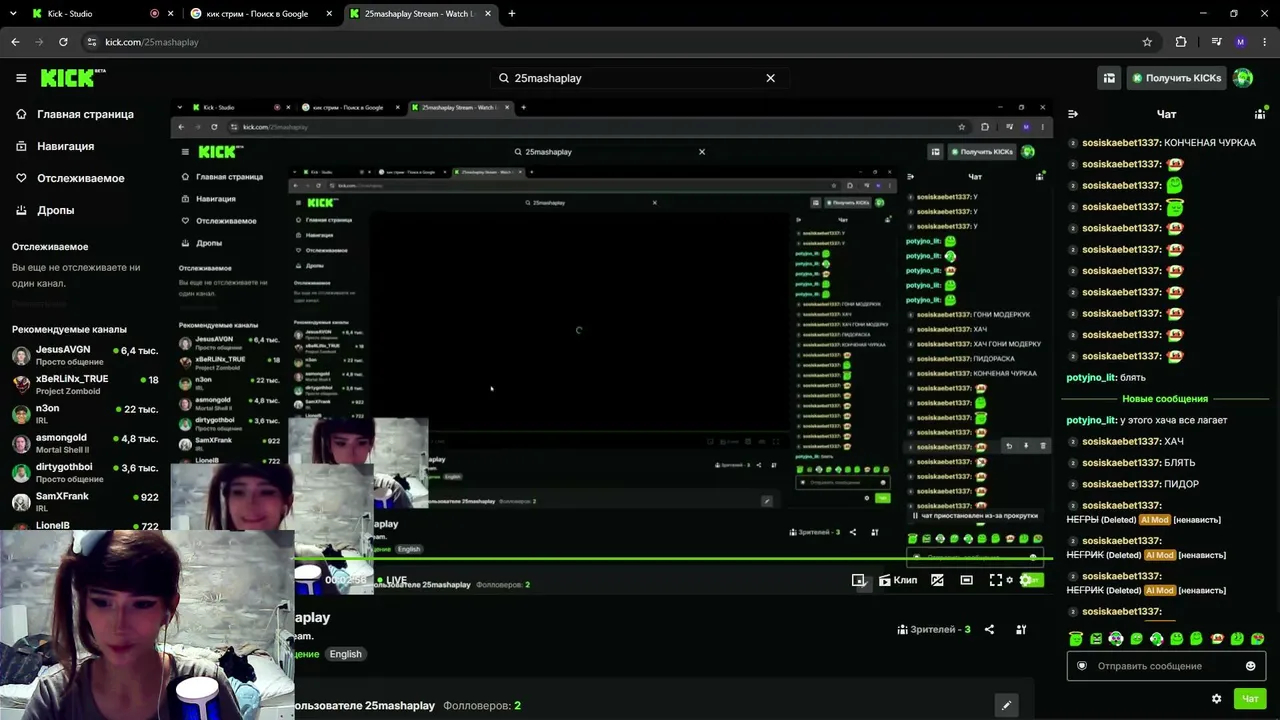Image resolution: width=1280 pixels, height=720 pixels.
Task: Open browser media controls icon
Action: 1216,42
